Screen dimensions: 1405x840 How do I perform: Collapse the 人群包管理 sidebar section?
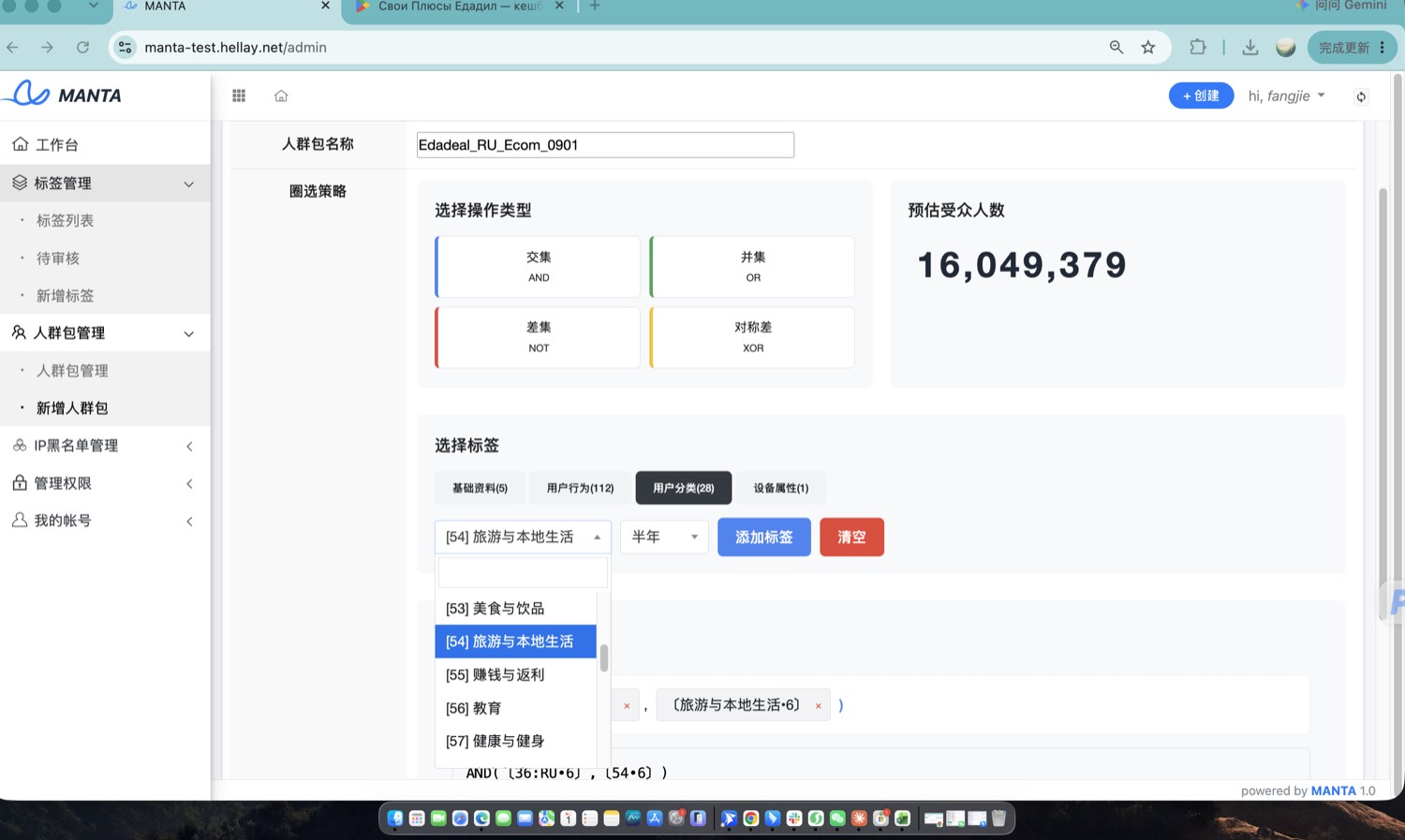pyautogui.click(x=105, y=333)
